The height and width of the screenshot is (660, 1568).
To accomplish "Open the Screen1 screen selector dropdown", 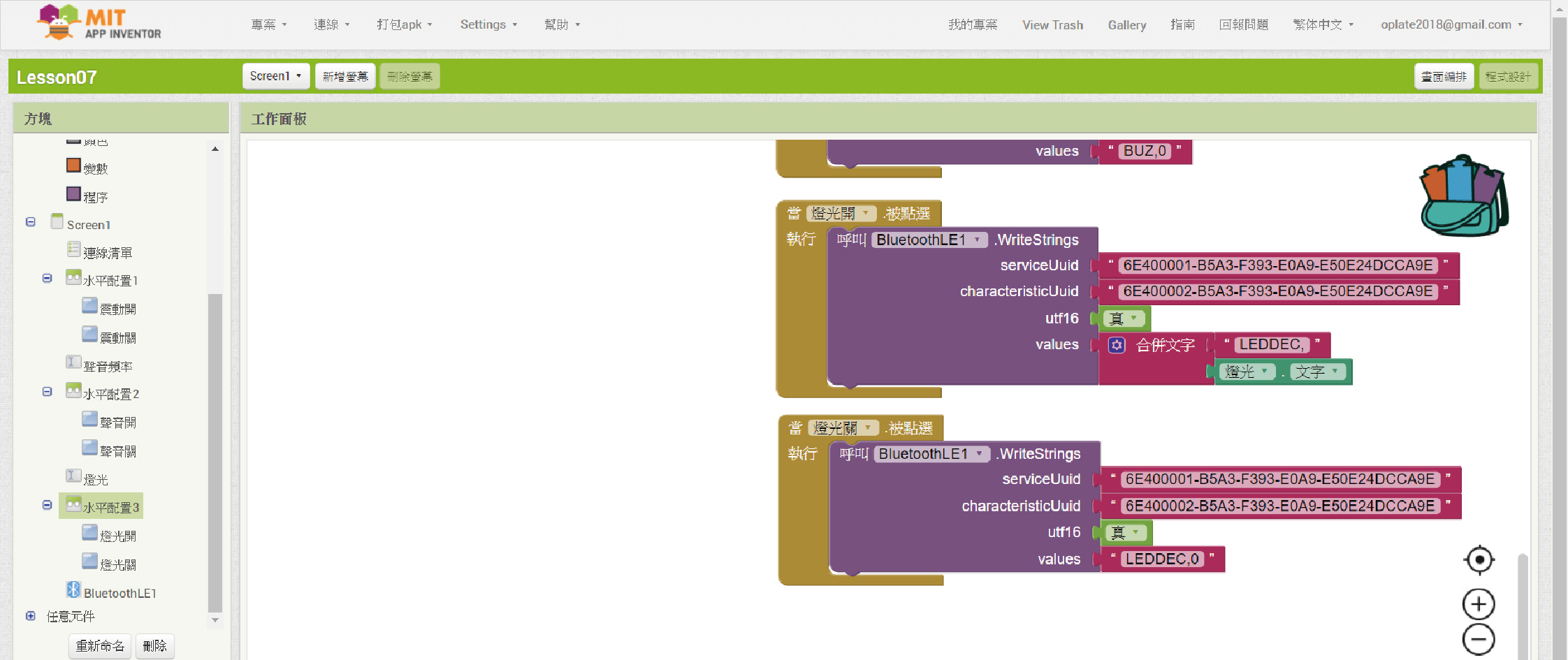I will coord(275,76).
